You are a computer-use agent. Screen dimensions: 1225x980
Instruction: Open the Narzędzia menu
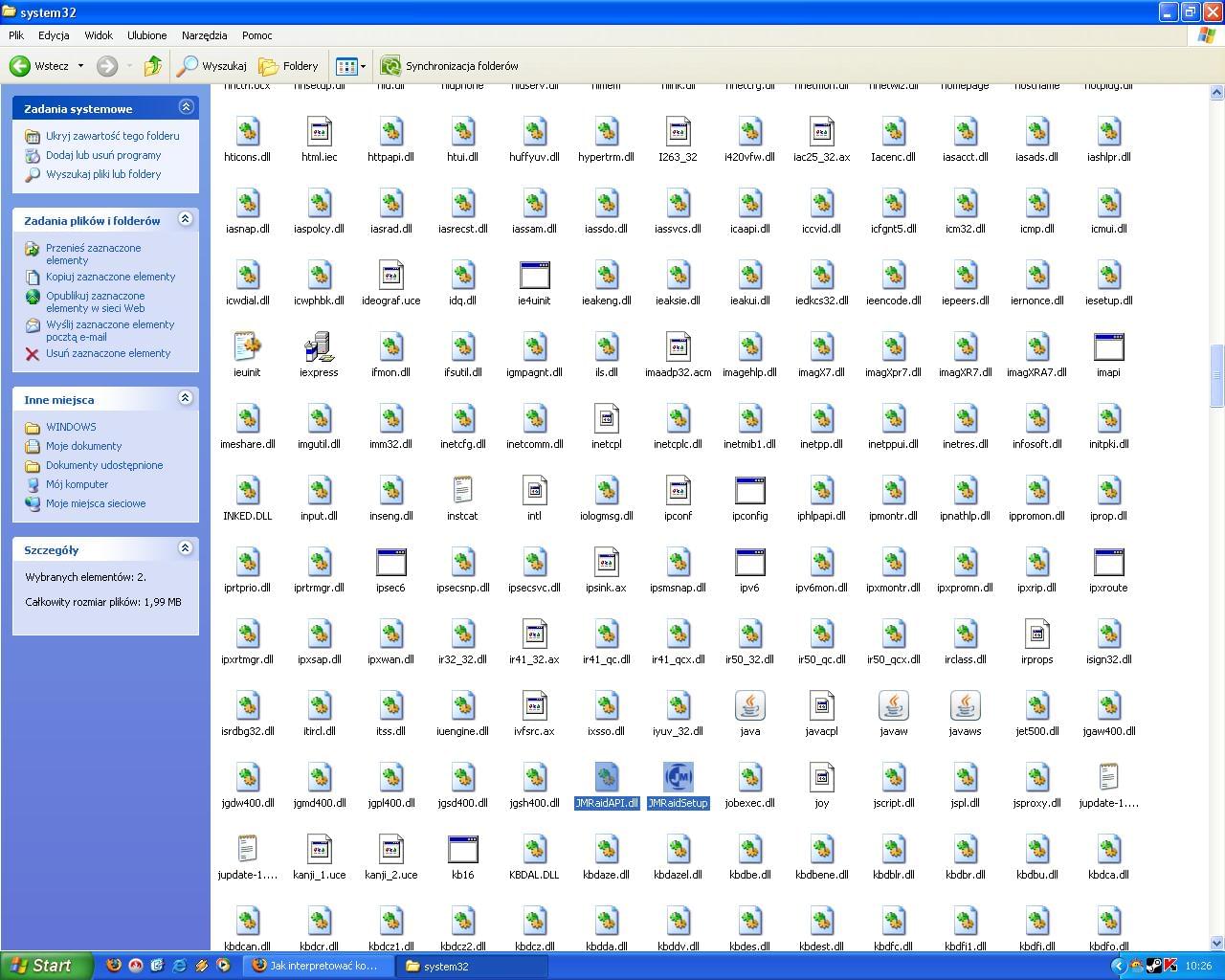pos(204,35)
